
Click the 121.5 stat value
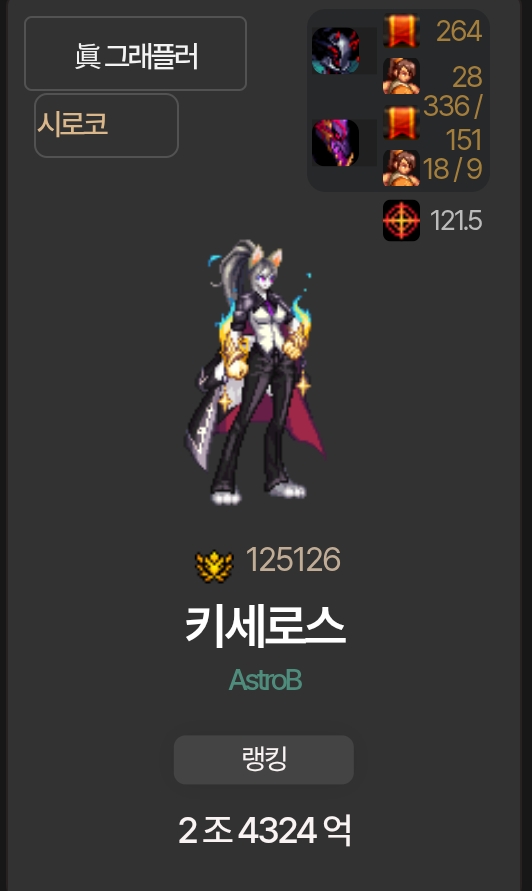(x=456, y=220)
